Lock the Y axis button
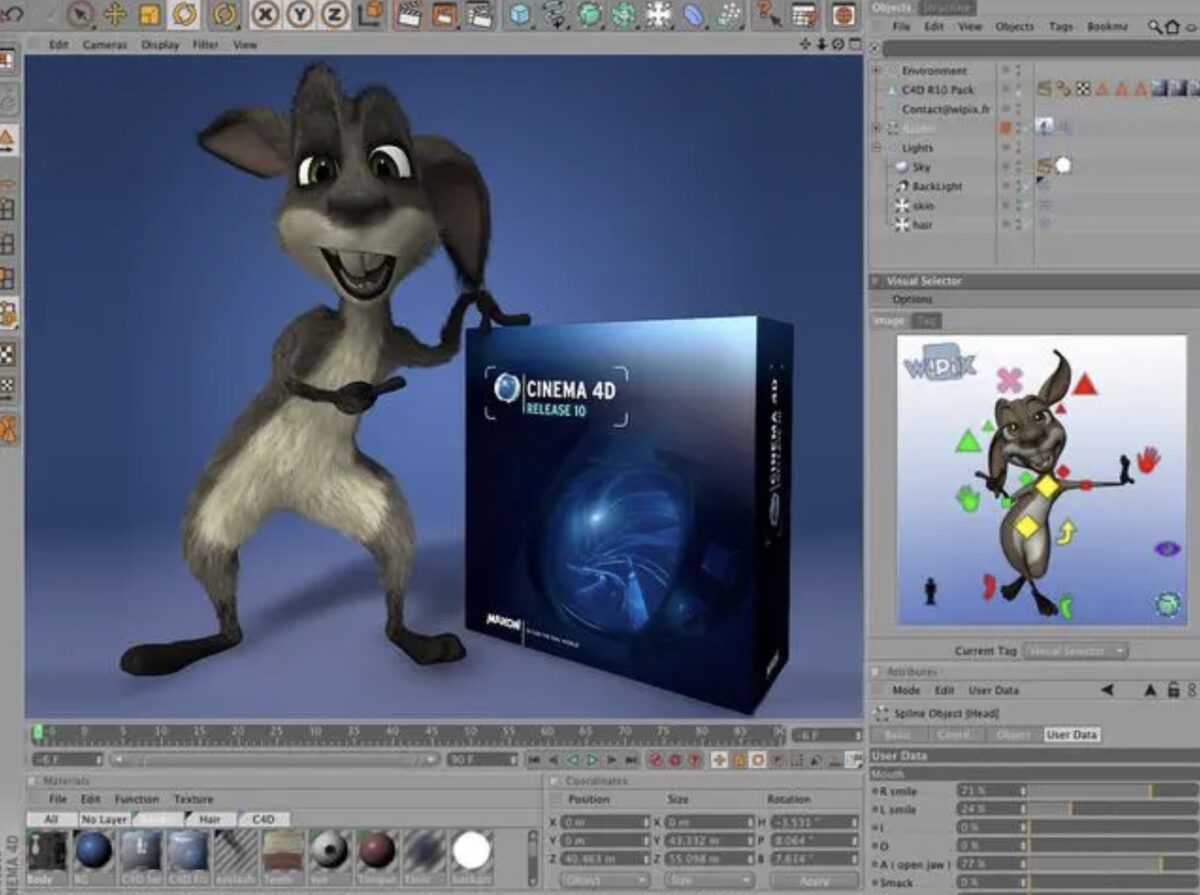Image resolution: width=1200 pixels, height=895 pixels. [x=299, y=14]
